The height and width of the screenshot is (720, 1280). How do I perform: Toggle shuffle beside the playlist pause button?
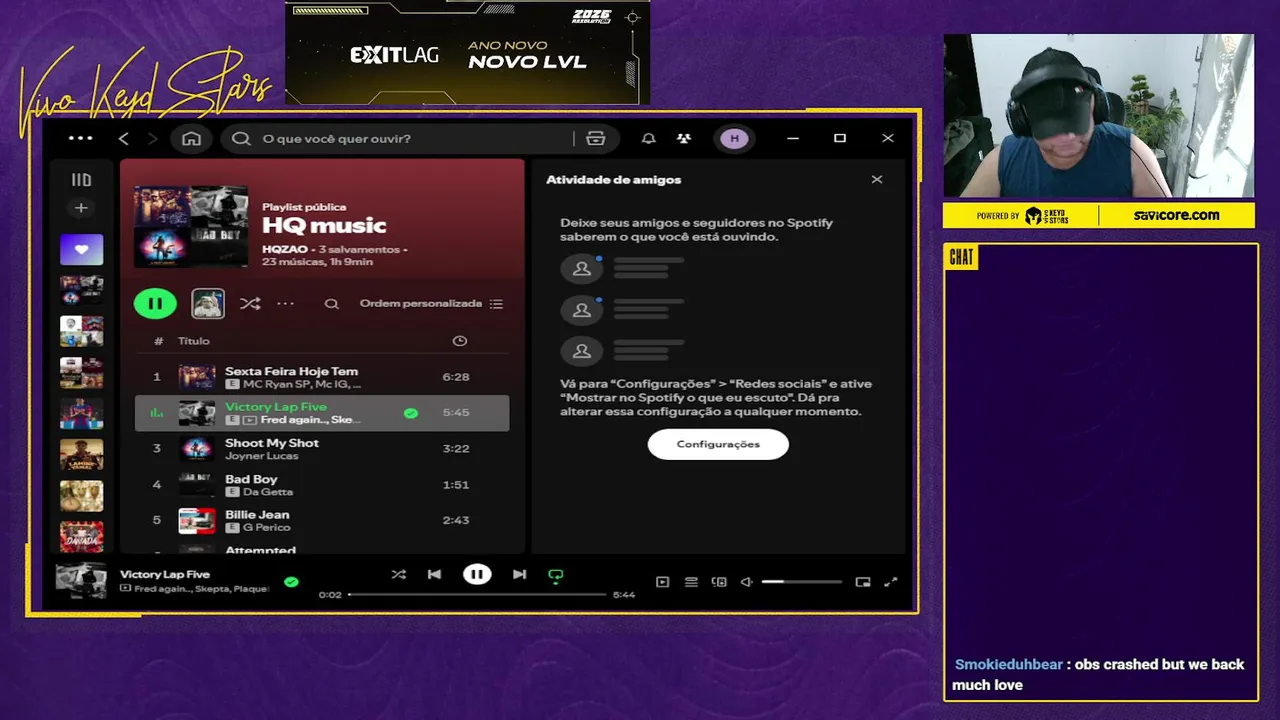[x=250, y=304]
